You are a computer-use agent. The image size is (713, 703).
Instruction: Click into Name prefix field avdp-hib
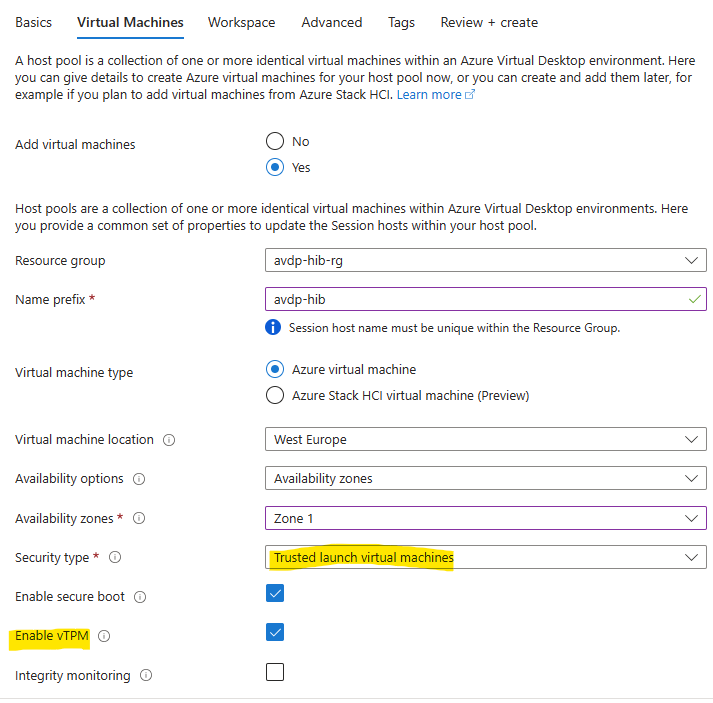pos(486,299)
